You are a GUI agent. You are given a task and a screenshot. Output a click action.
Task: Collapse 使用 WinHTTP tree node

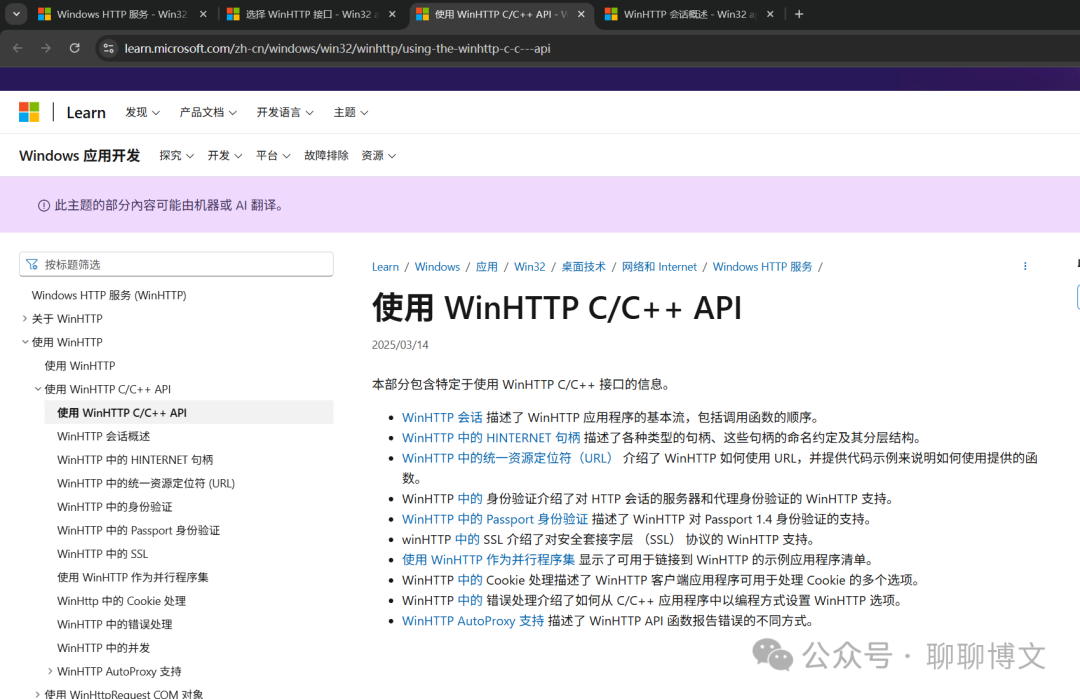pyautogui.click(x=25, y=342)
